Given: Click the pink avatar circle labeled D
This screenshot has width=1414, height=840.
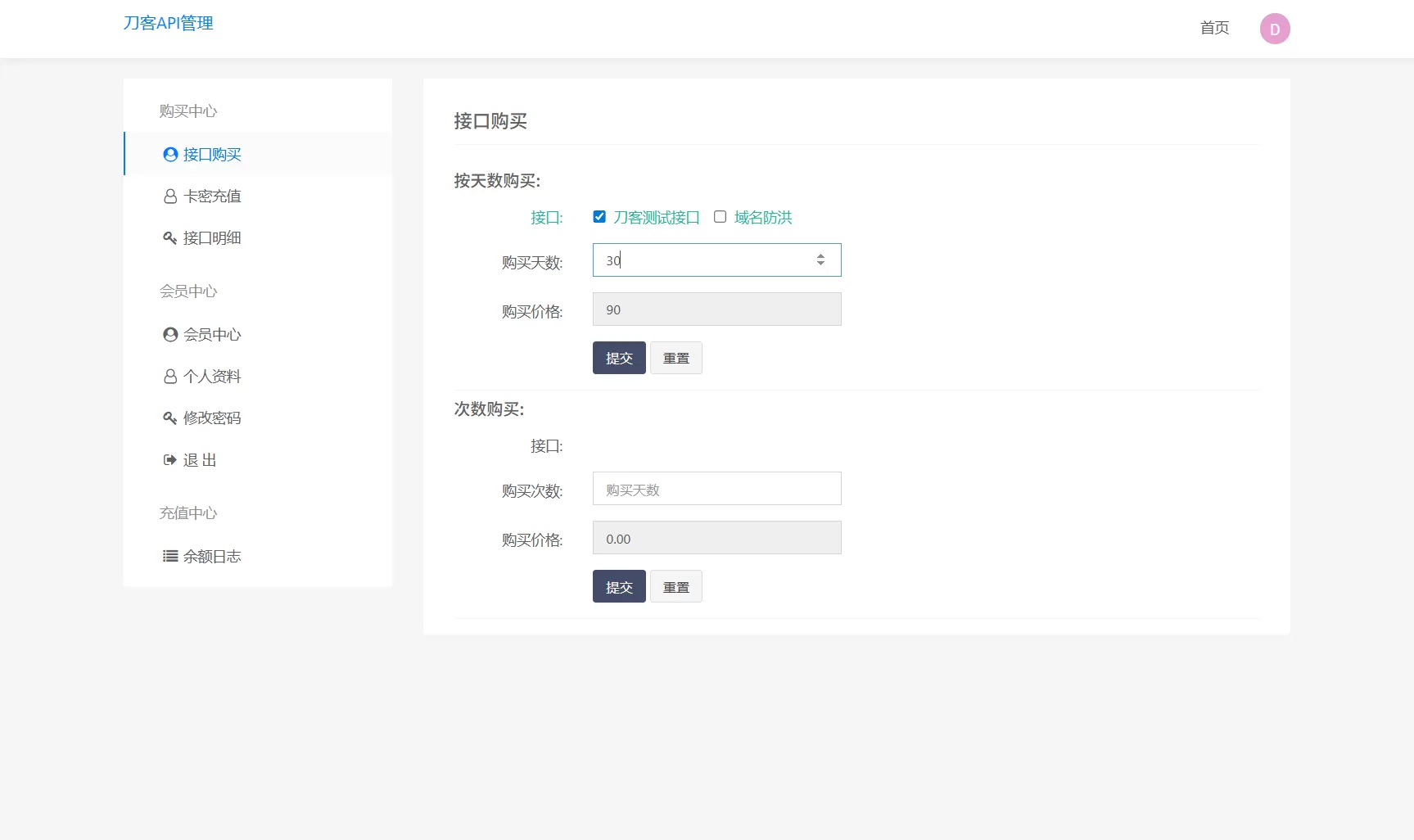Looking at the screenshot, I should [x=1274, y=28].
